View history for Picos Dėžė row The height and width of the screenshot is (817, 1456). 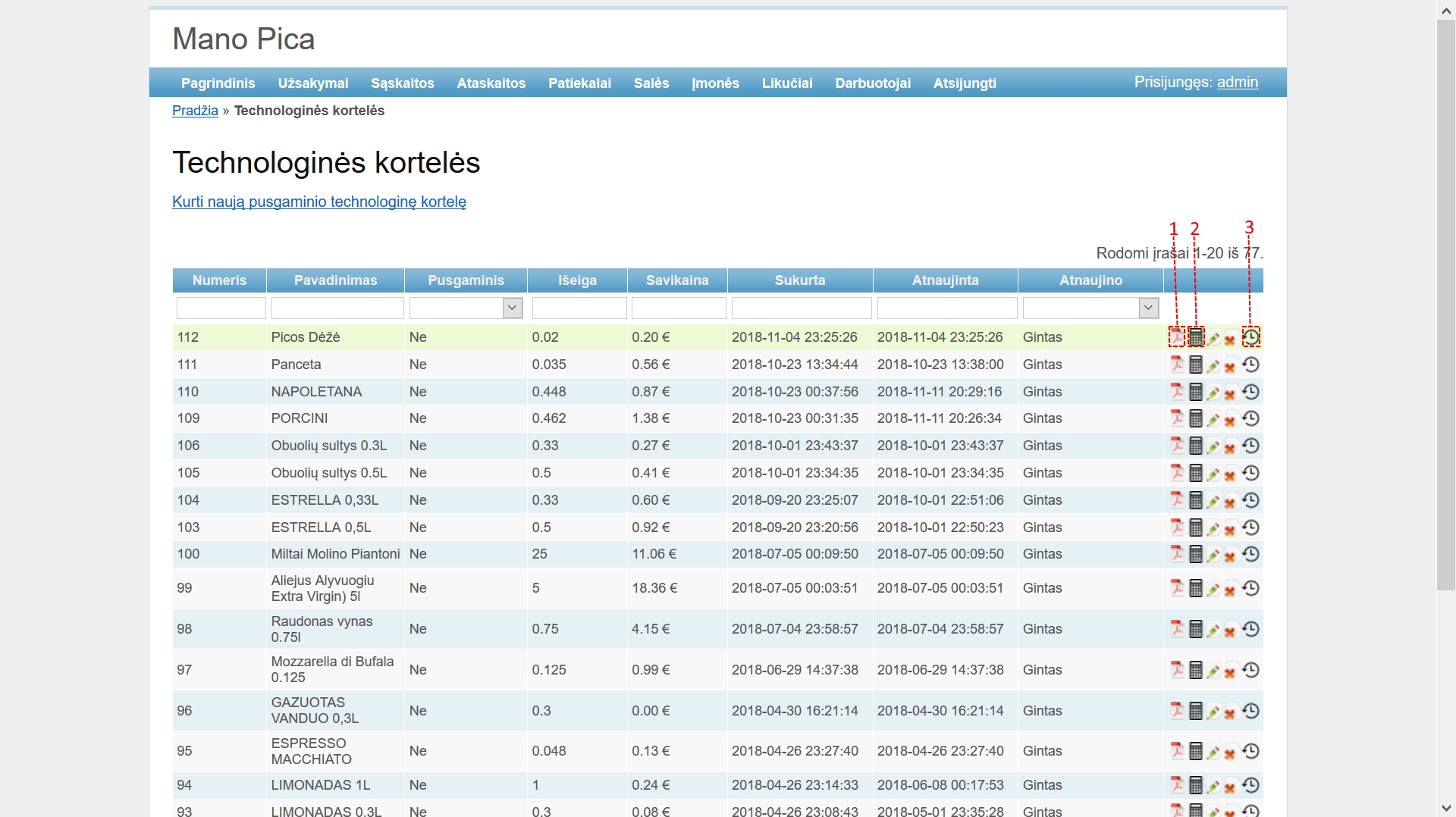tap(1250, 337)
